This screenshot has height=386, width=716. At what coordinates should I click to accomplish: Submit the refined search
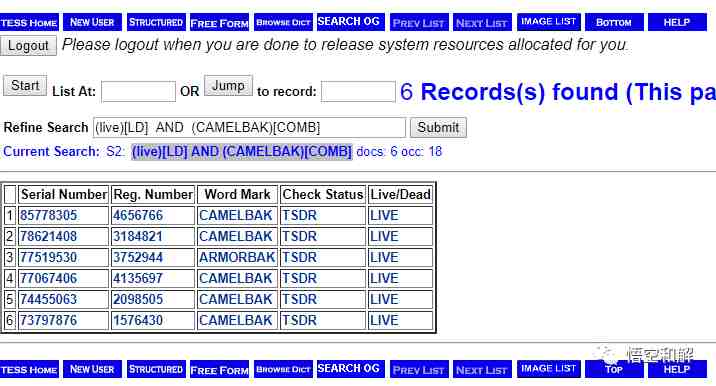tap(438, 127)
